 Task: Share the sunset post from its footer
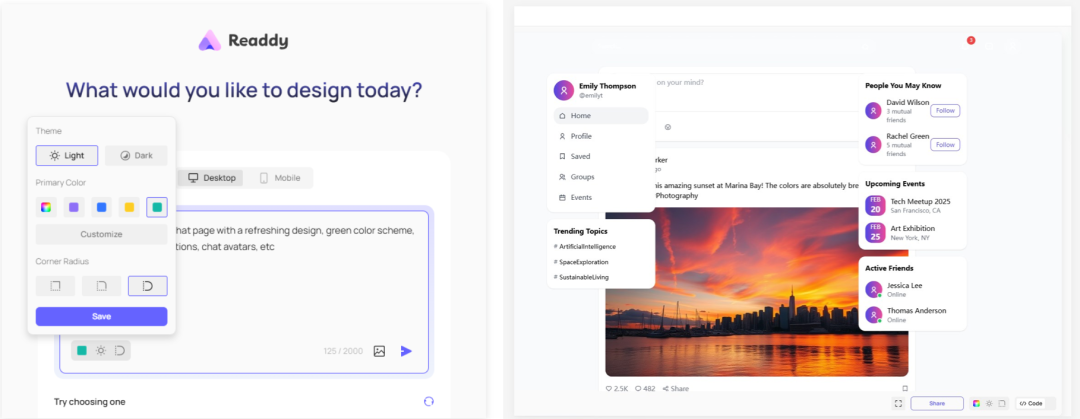pyautogui.click(x=676, y=389)
